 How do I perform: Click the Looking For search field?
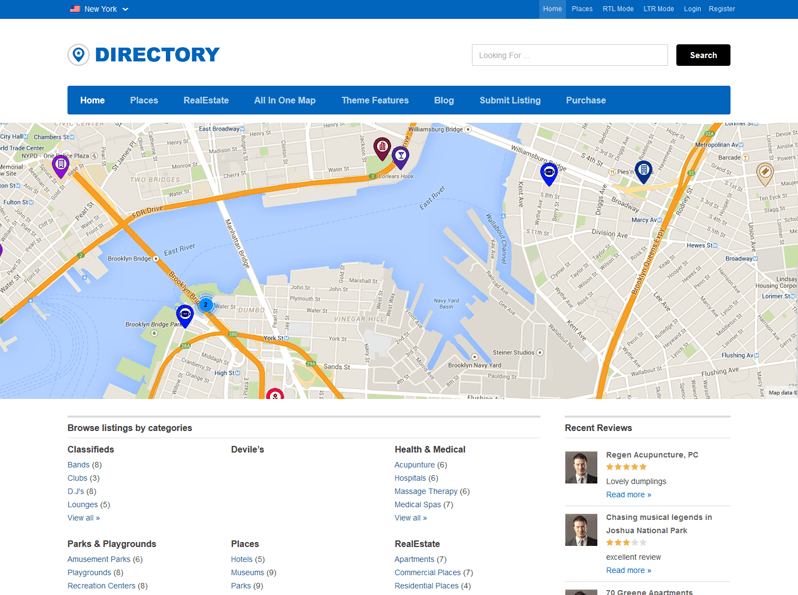pos(569,55)
